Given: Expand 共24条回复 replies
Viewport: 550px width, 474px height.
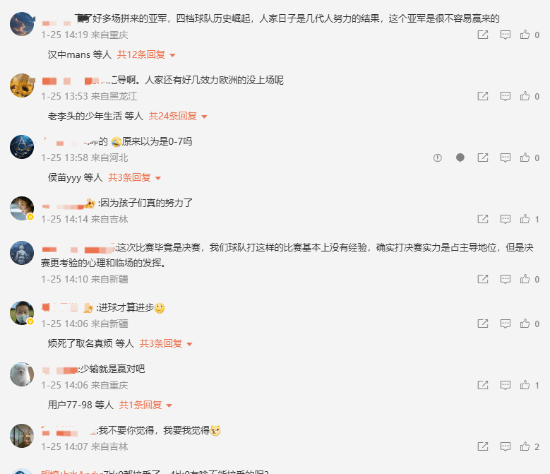Looking at the screenshot, I should click(x=178, y=116).
